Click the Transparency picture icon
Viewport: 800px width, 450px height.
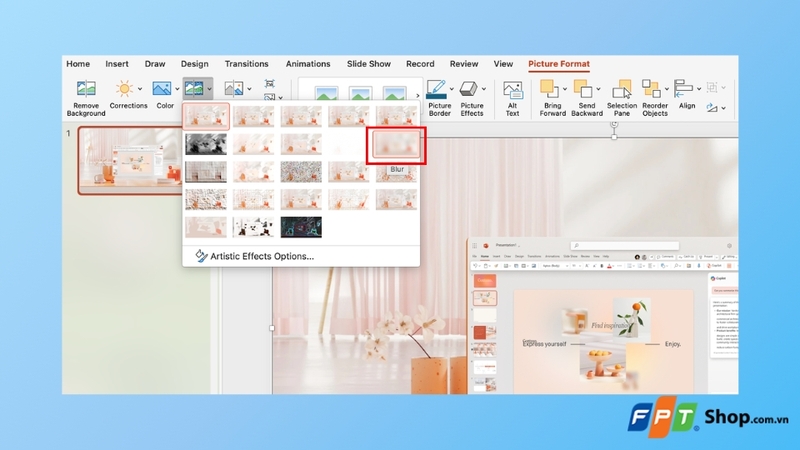(x=234, y=88)
